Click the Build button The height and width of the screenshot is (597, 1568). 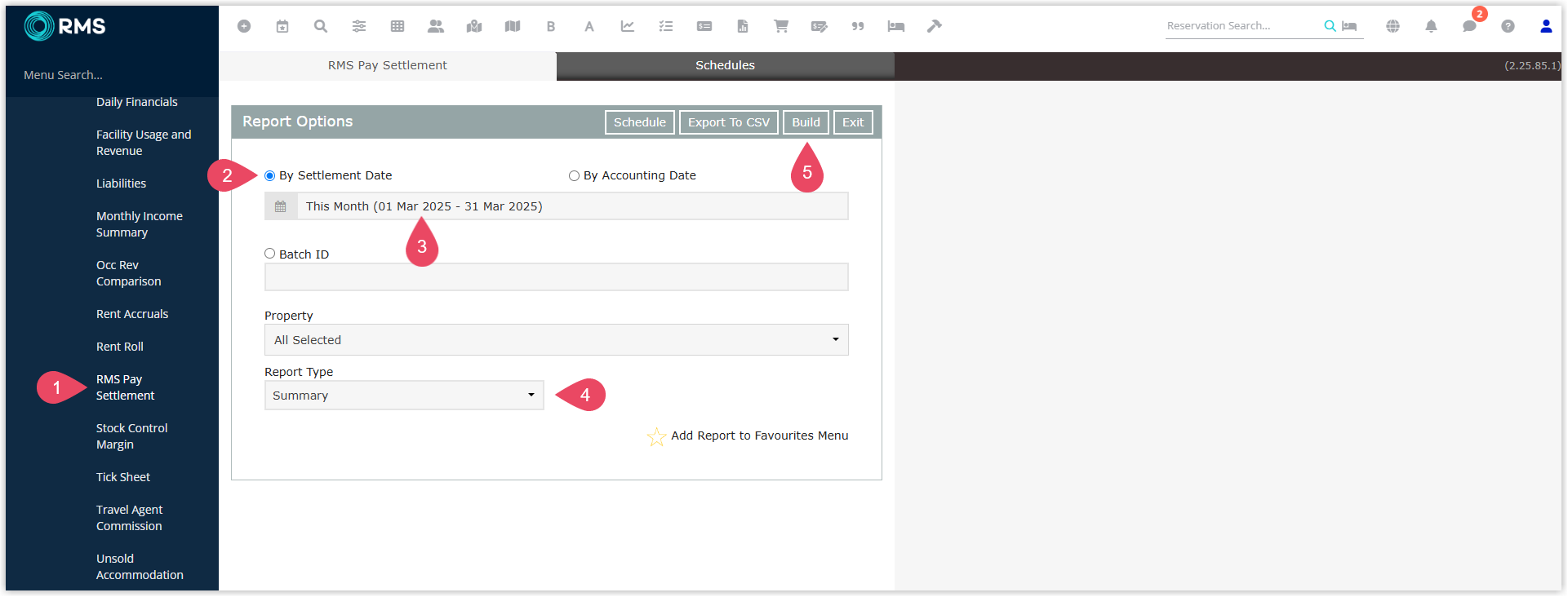(806, 122)
